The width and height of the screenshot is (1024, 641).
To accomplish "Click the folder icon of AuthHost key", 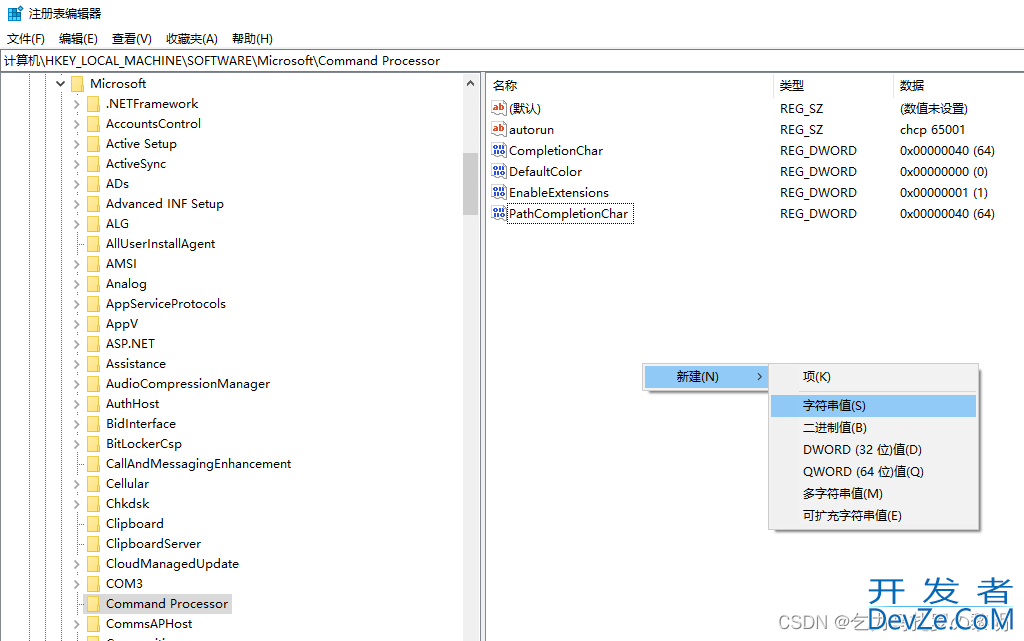I will coord(93,403).
